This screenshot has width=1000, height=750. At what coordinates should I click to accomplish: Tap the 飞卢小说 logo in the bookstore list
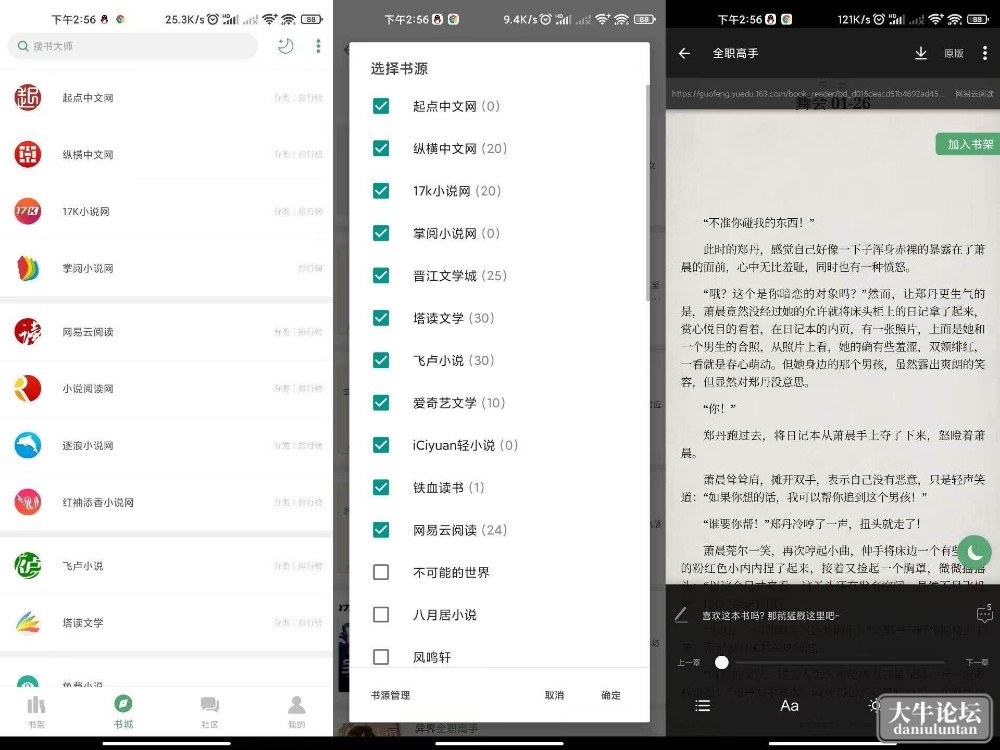(27, 566)
